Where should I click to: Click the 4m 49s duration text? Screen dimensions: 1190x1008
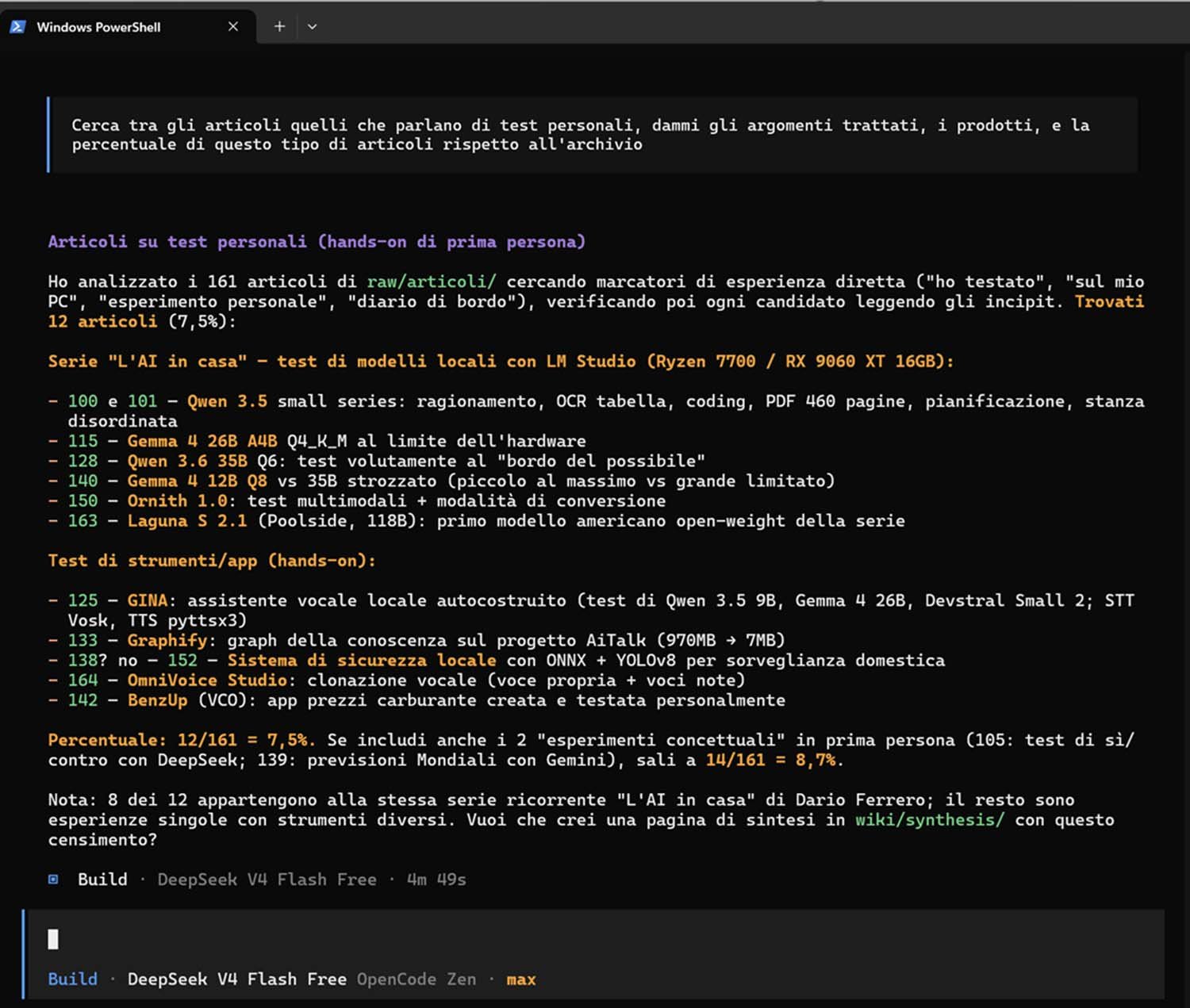click(x=436, y=880)
